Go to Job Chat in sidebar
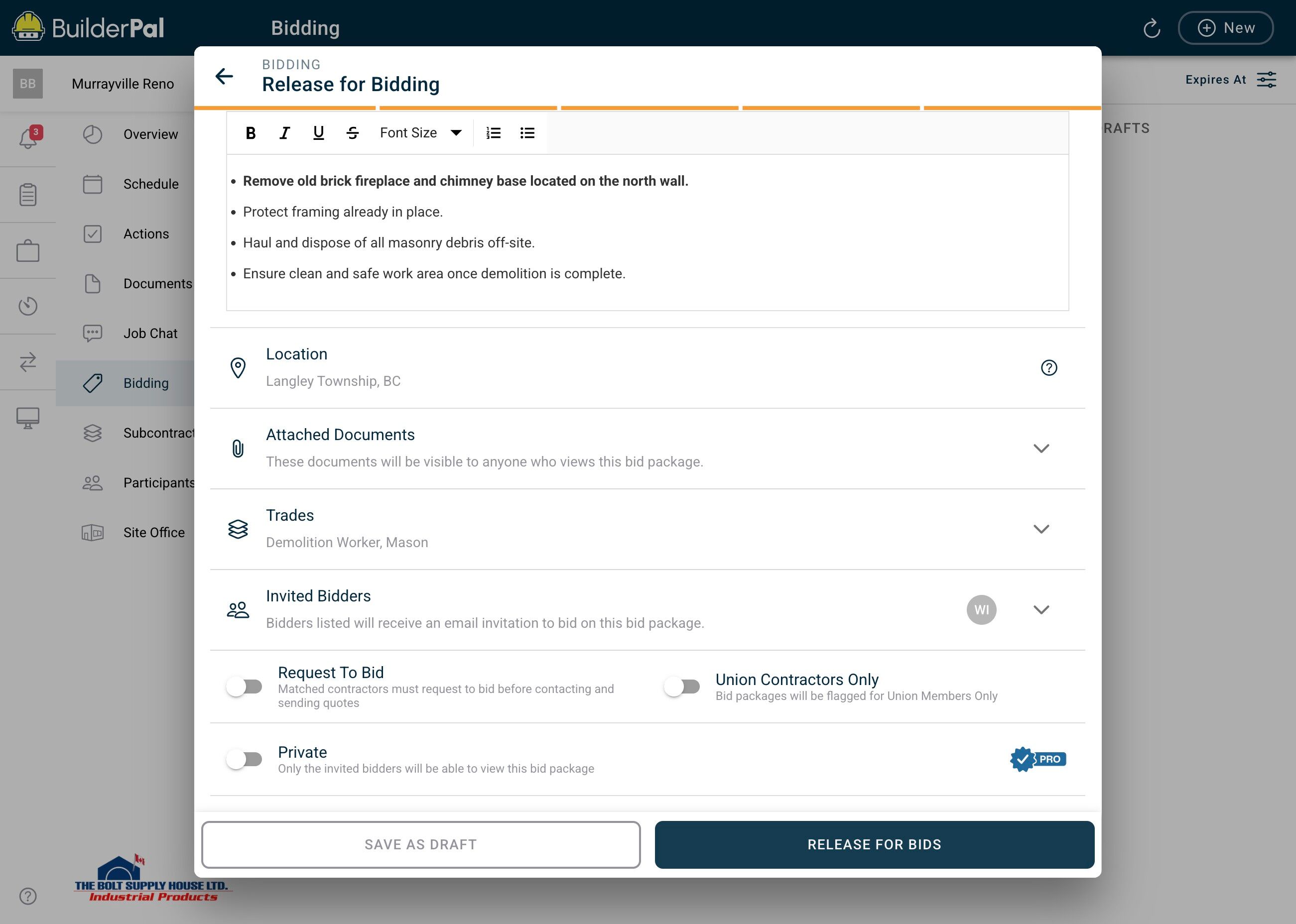 tap(150, 334)
